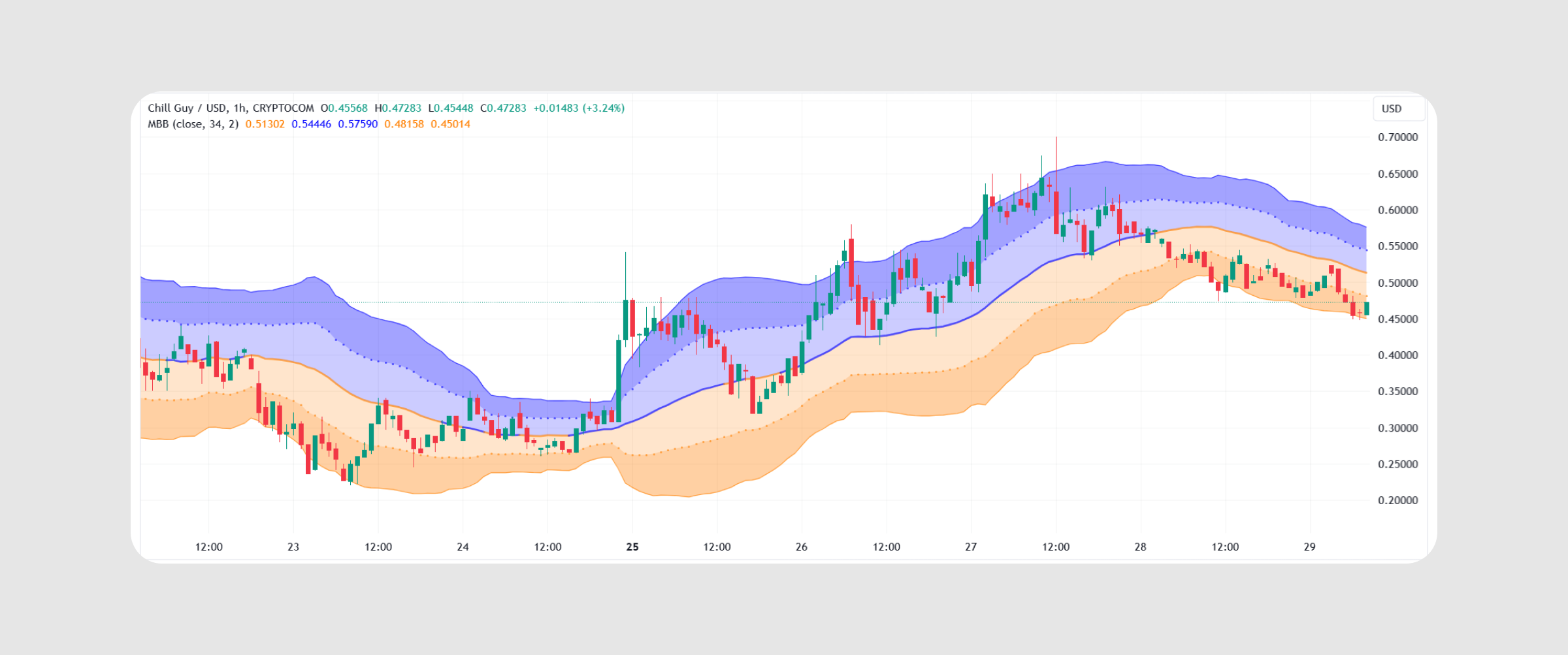Click the orange MBB value 0.48158
Screen dimensions: 1568x655
pos(404,124)
